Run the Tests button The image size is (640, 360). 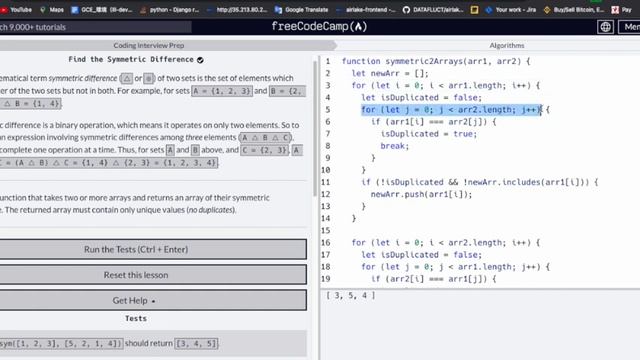coord(153,249)
